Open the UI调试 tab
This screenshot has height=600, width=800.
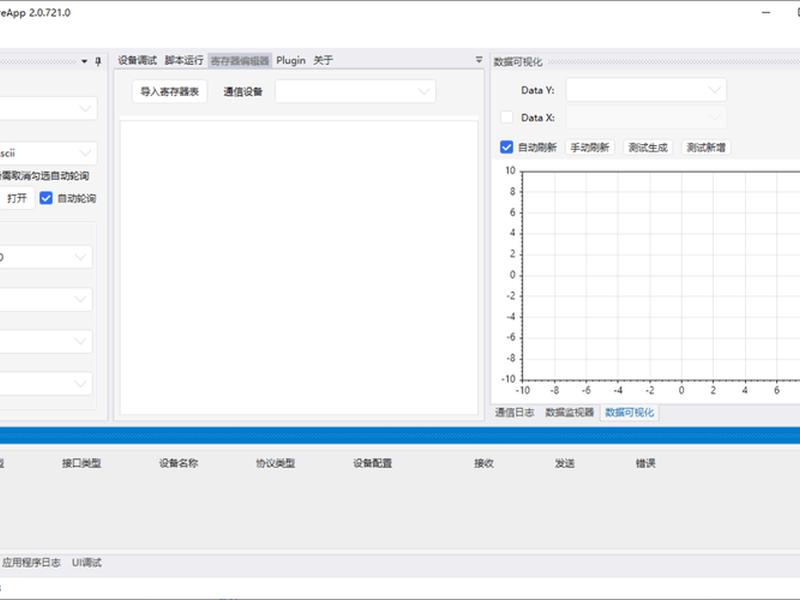pos(87,562)
